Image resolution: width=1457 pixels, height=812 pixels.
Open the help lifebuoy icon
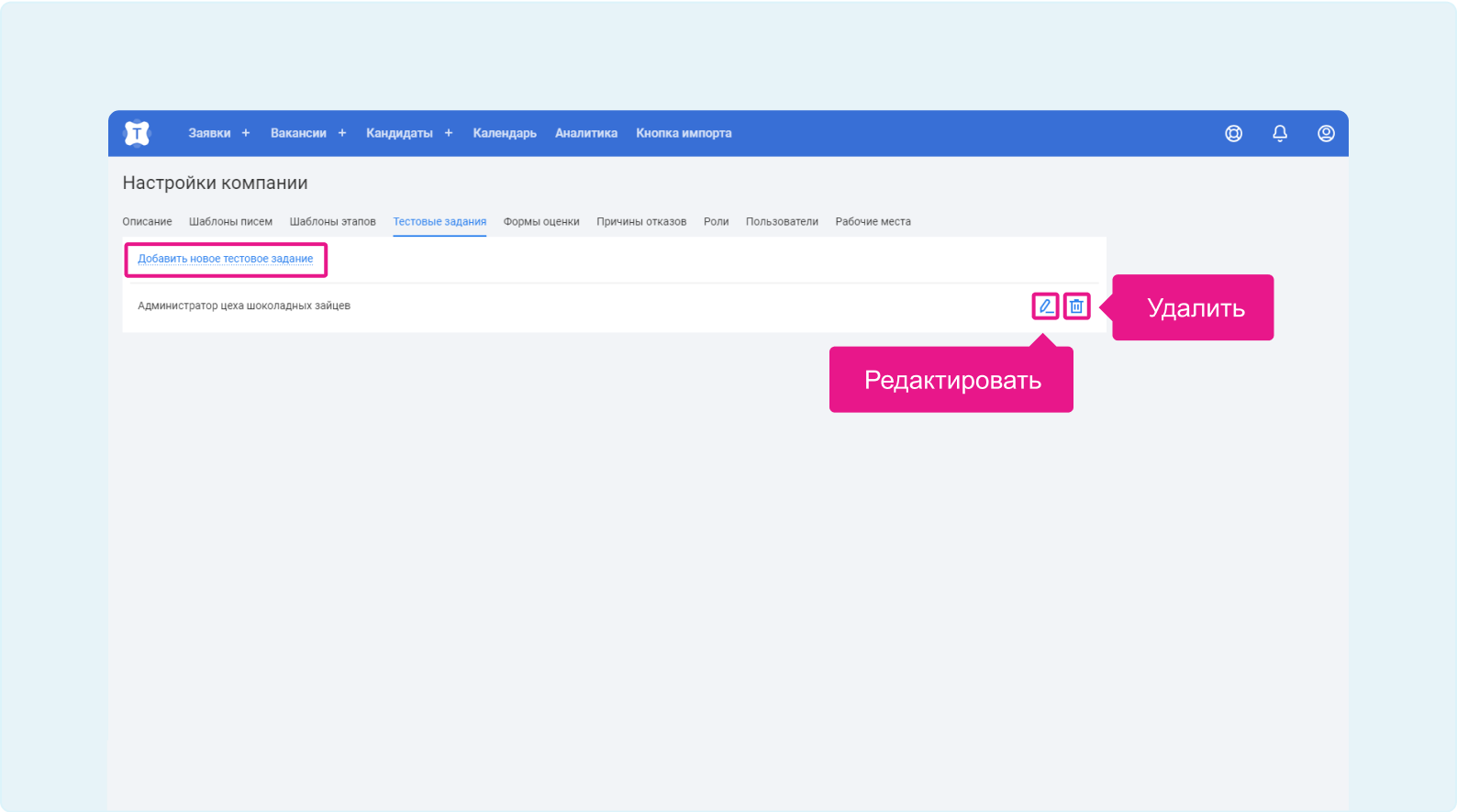click(1233, 133)
